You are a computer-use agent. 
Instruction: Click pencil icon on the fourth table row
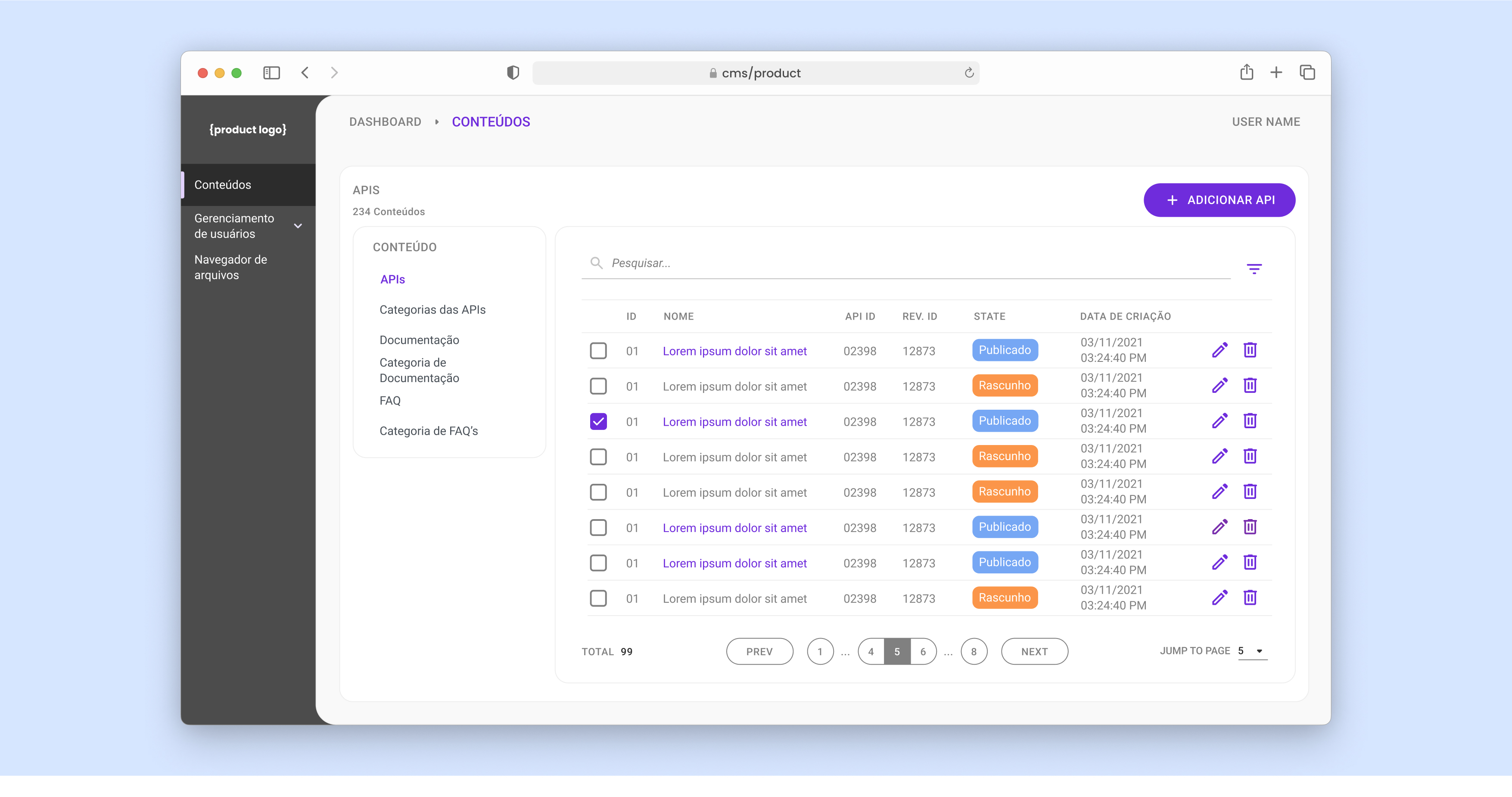coord(1220,456)
